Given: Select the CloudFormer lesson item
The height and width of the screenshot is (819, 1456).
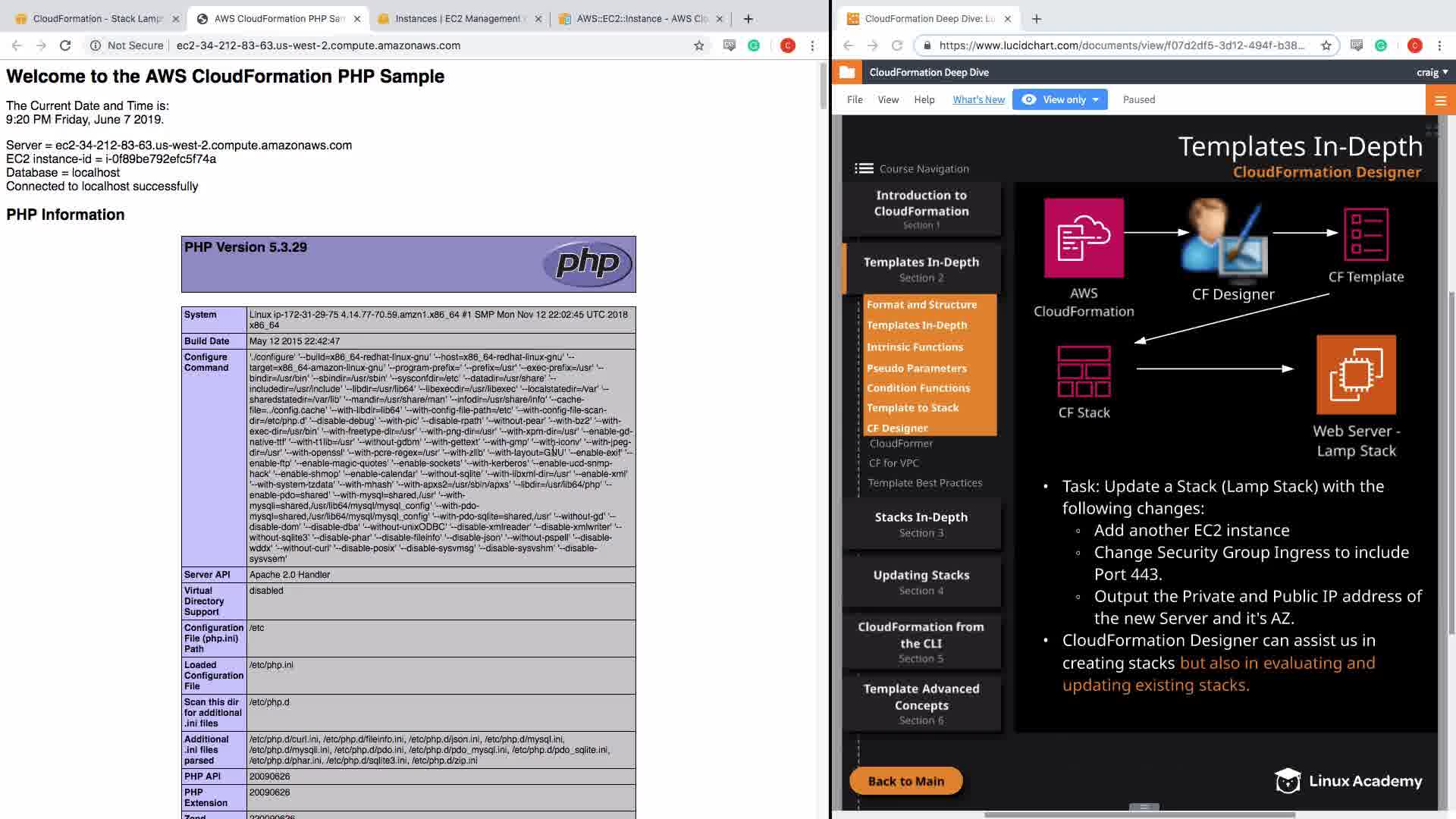Looking at the screenshot, I should 901,444.
